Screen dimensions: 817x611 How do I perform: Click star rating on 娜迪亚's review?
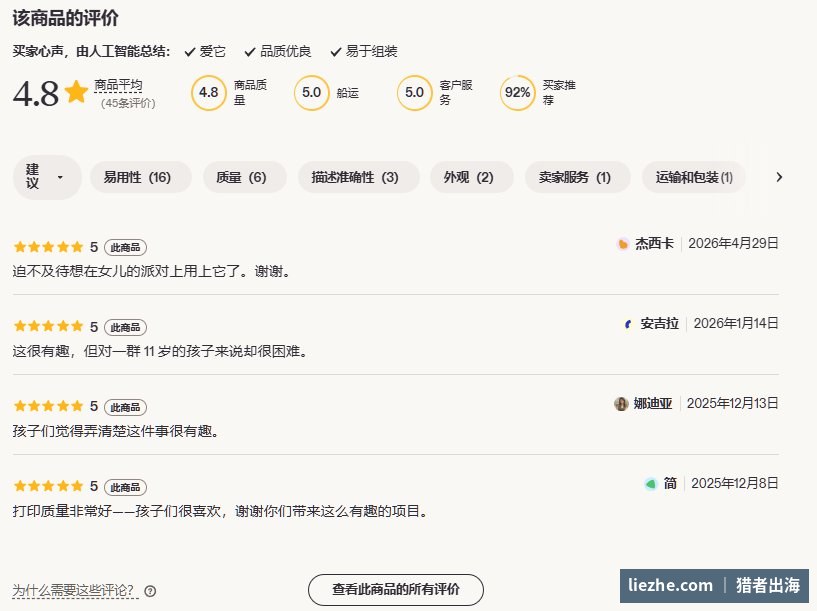coord(48,406)
